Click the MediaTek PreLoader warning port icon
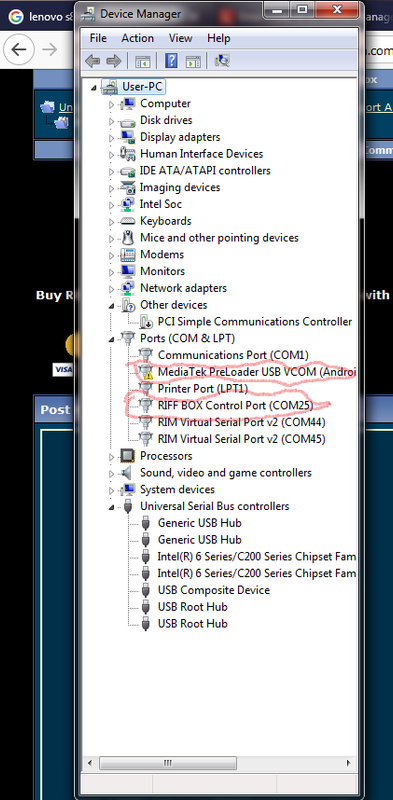The image size is (393, 800). click(146, 372)
